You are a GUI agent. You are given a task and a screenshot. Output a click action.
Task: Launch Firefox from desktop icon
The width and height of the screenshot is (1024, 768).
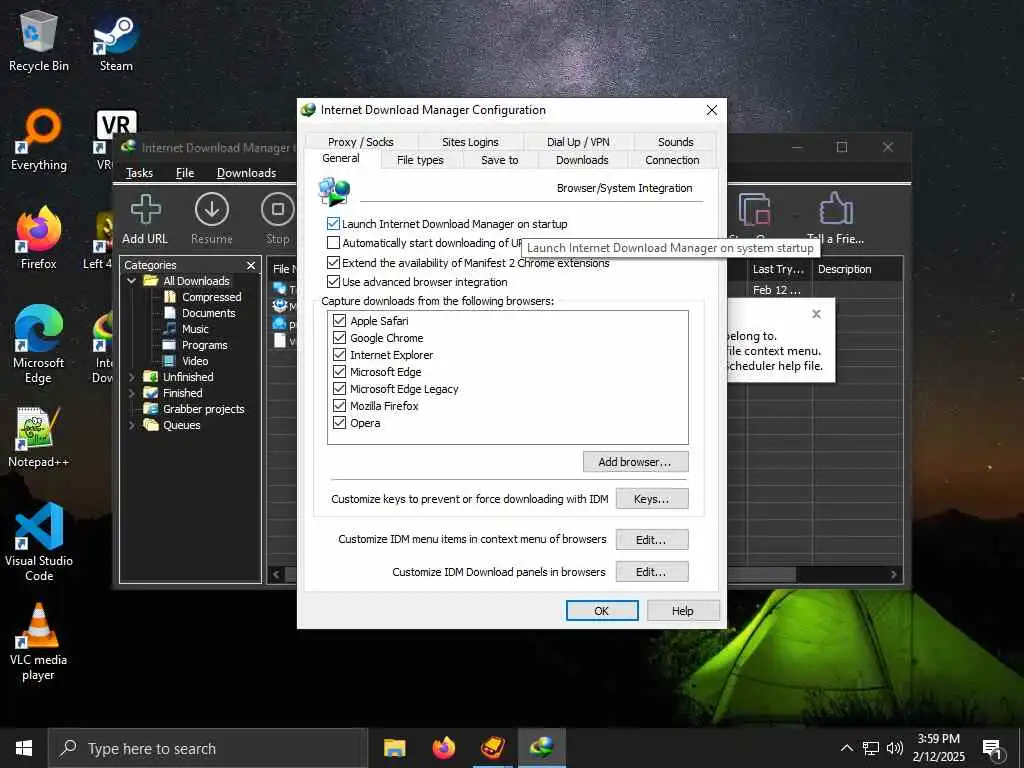(x=39, y=238)
